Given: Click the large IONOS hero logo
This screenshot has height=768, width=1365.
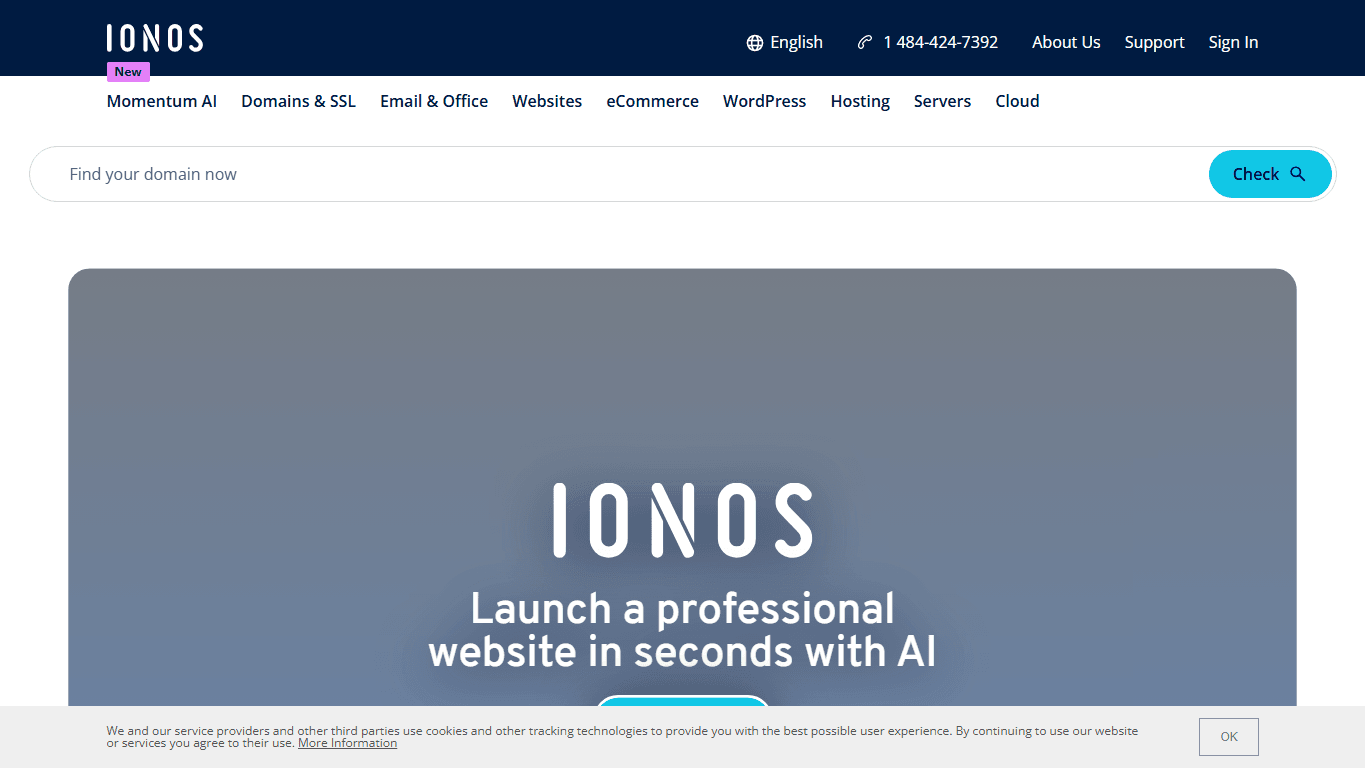Looking at the screenshot, I should [682, 520].
